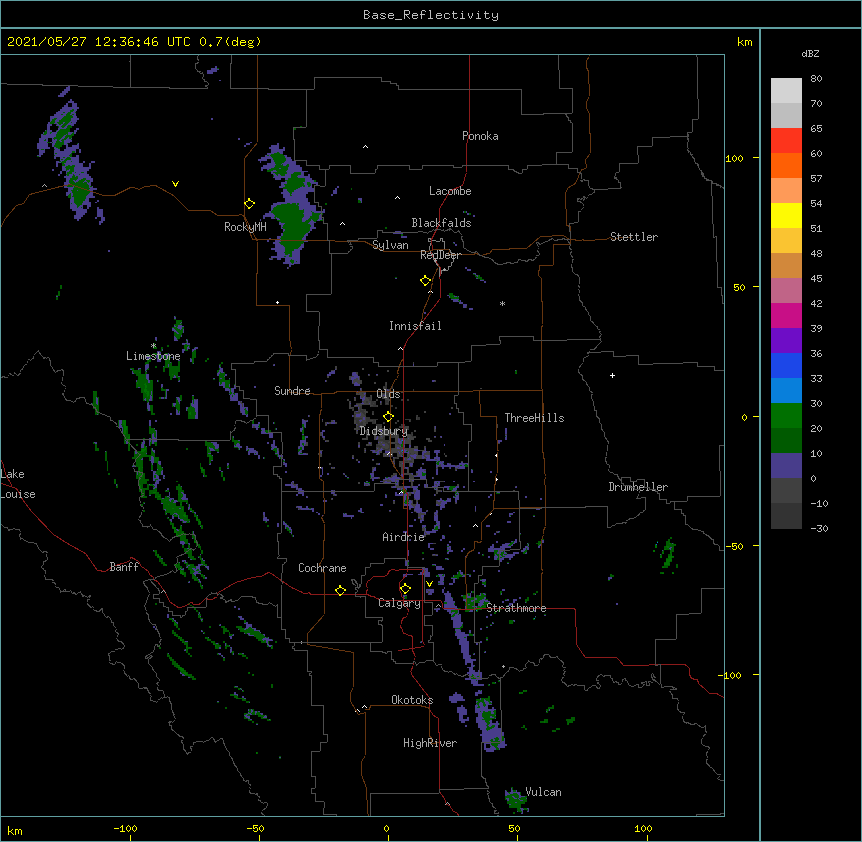
Task: Click the Banff label
Action: pyautogui.click(x=124, y=567)
